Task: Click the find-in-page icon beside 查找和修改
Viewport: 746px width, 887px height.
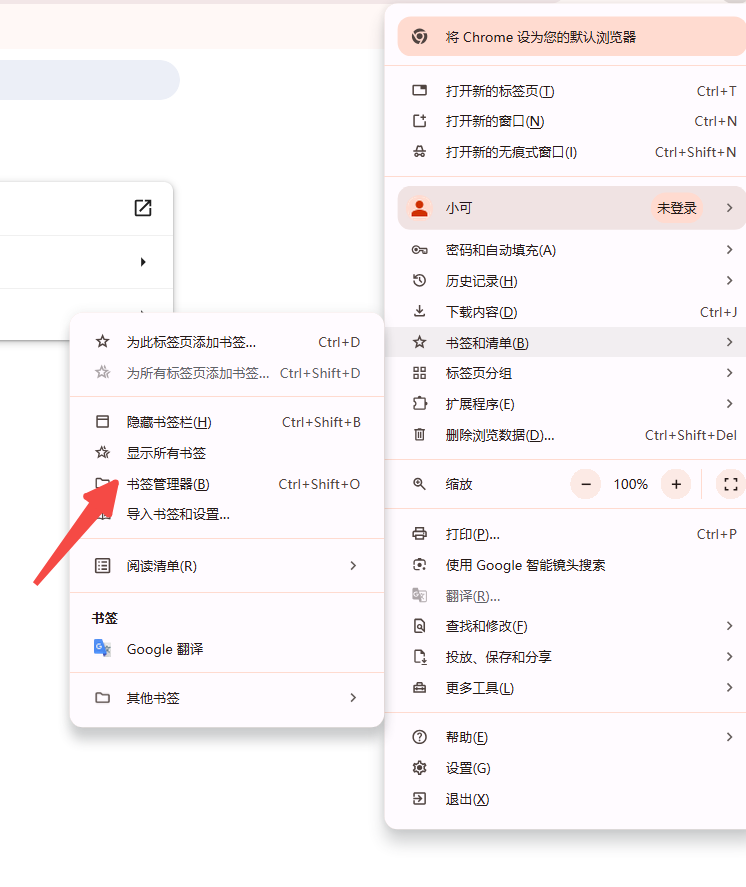Action: pos(419,626)
